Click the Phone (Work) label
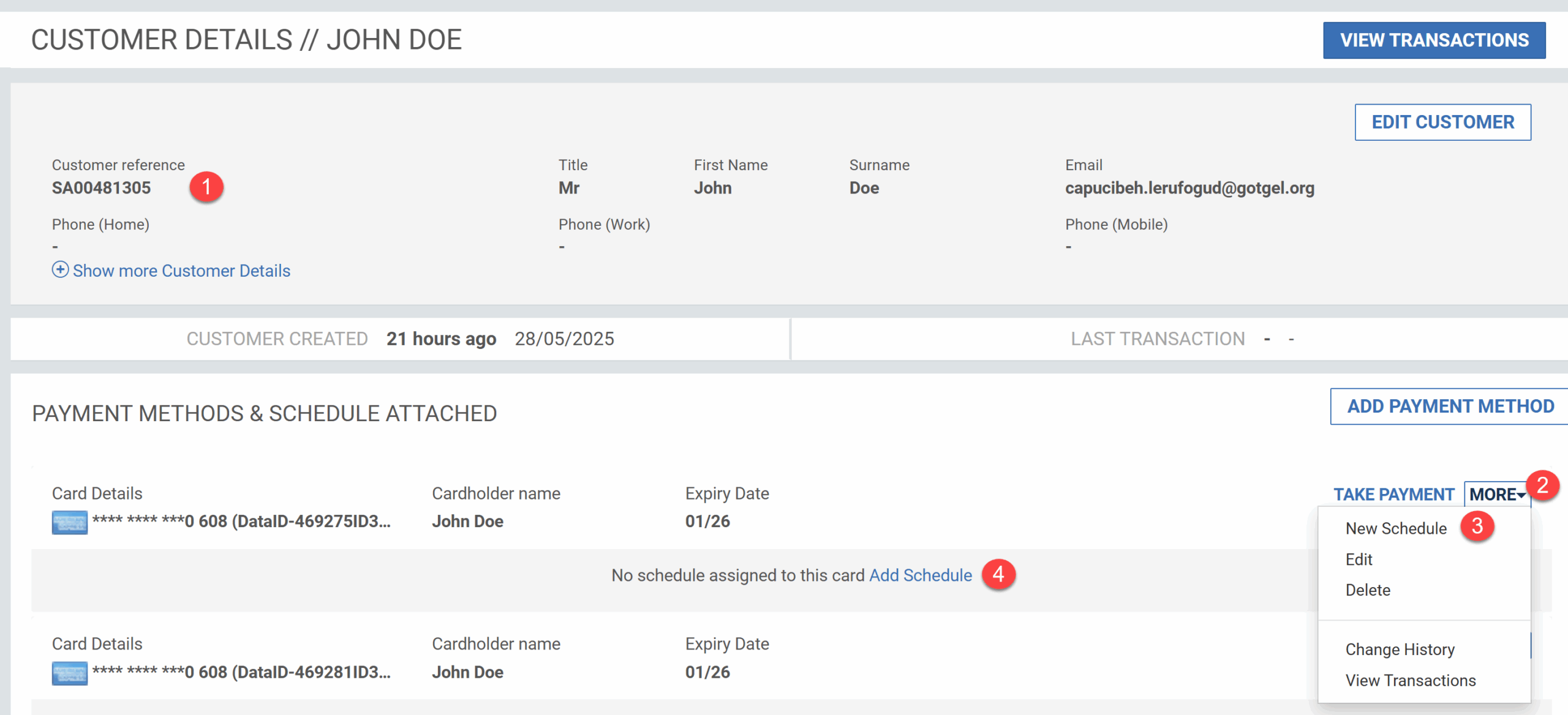This screenshot has height=715, width=1568. [x=604, y=224]
